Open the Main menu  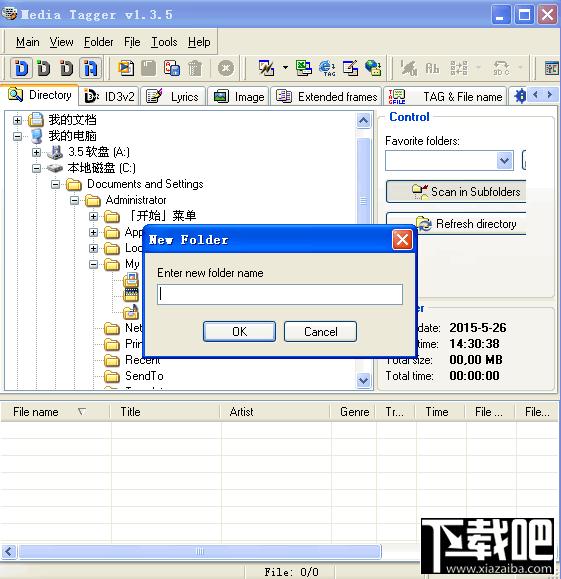coord(27,42)
